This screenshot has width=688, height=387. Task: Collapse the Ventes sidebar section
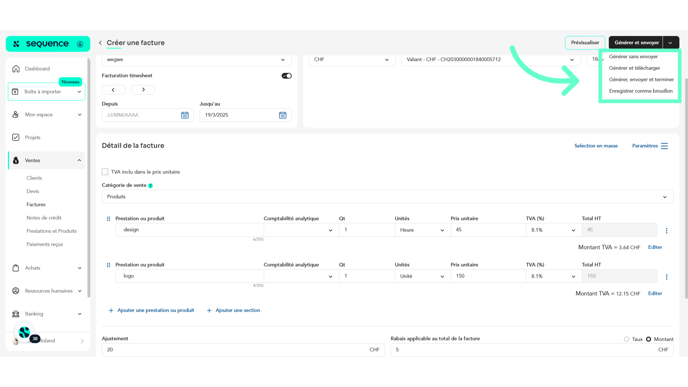point(79,161)
